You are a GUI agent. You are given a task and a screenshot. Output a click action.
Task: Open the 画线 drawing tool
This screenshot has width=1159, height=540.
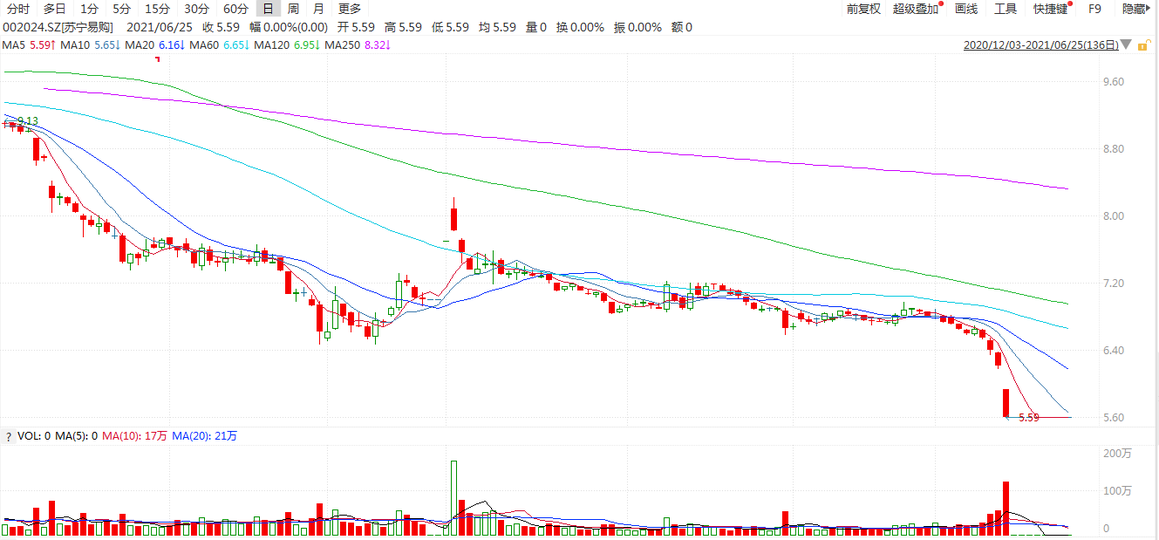pyautogui.click(x=966, y=9)
